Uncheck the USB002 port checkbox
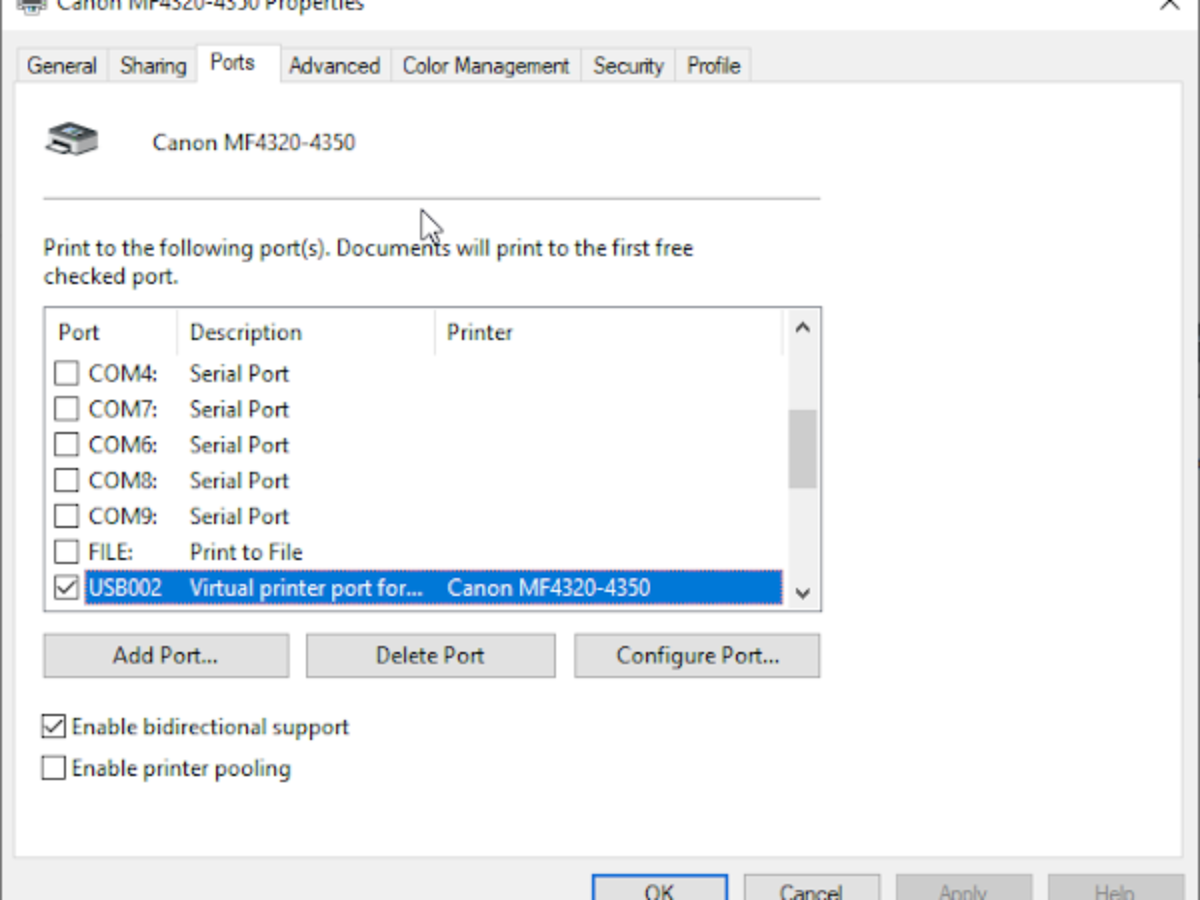The image size is (1200, 900). click(66, 588)
